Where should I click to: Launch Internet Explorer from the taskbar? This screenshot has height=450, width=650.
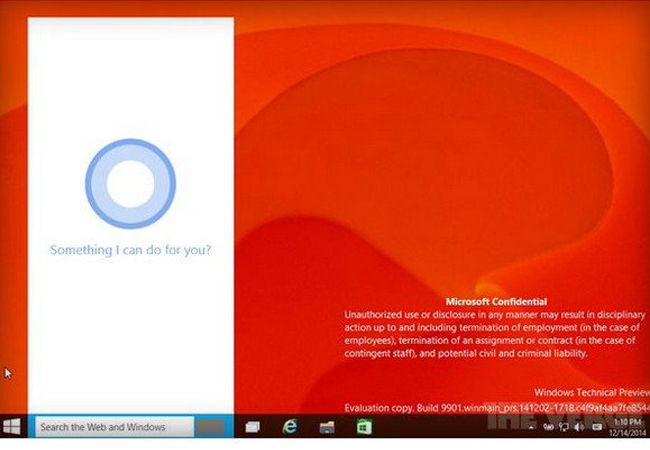coord(289,426)
